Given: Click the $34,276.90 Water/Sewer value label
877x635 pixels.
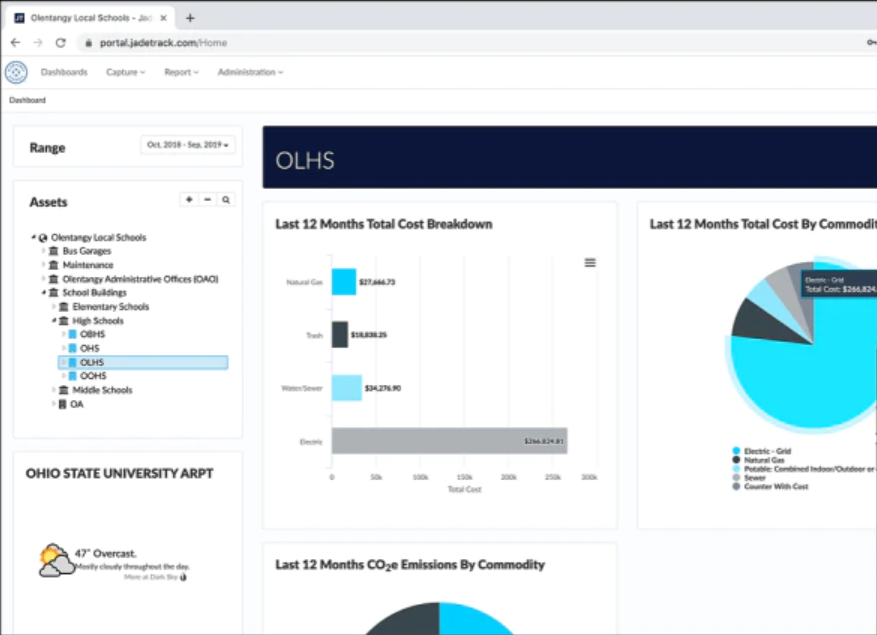Looking at the screenshot, I should pyautogui.click(x=383, y=388).
